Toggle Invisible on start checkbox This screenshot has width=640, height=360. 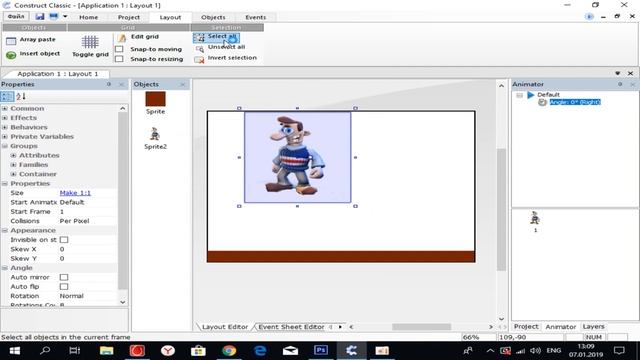(x=64, y=240)
